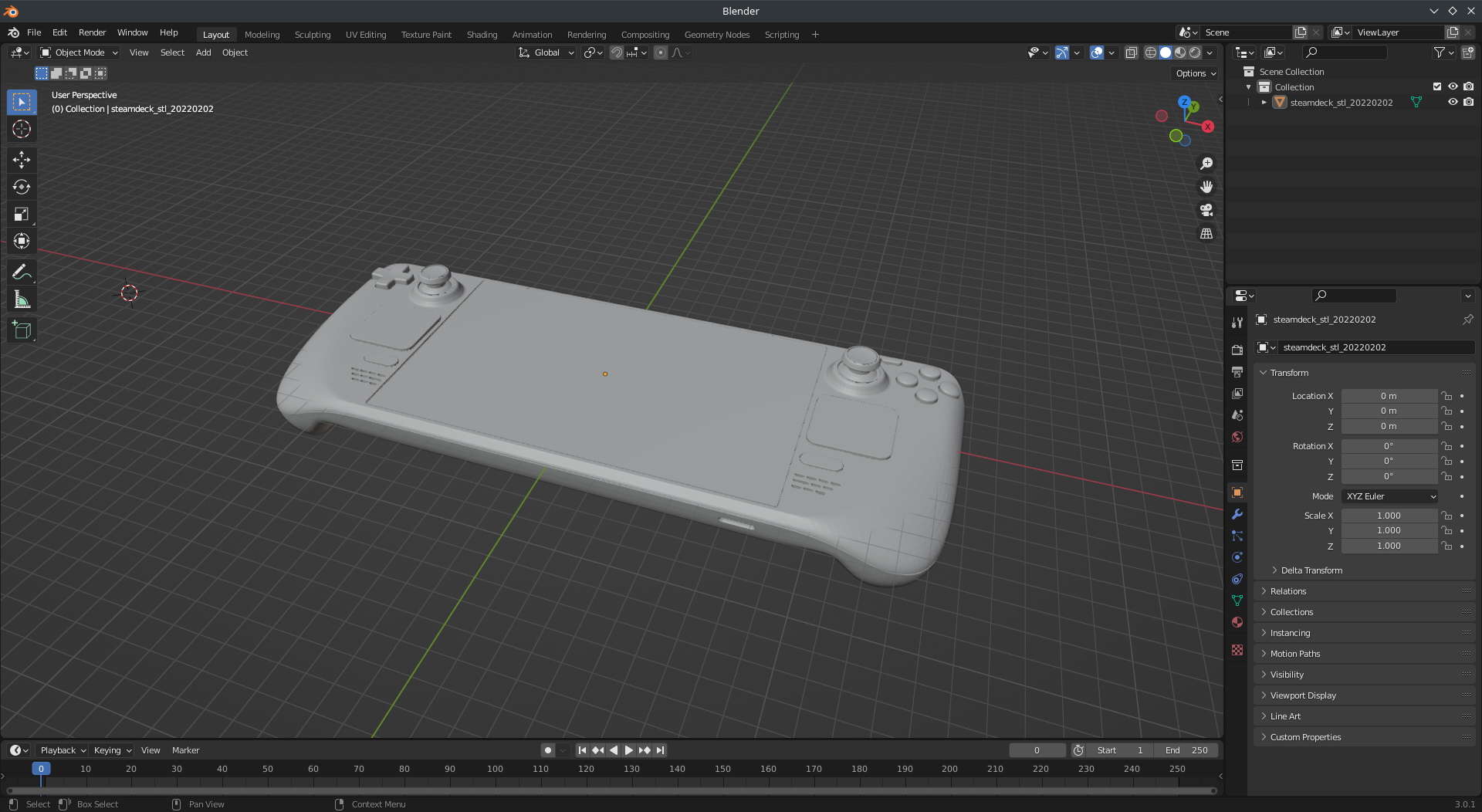Open Global transform orientation dropdown
The height and width of the screenshot is (812, 1482).
pos(546,52)
